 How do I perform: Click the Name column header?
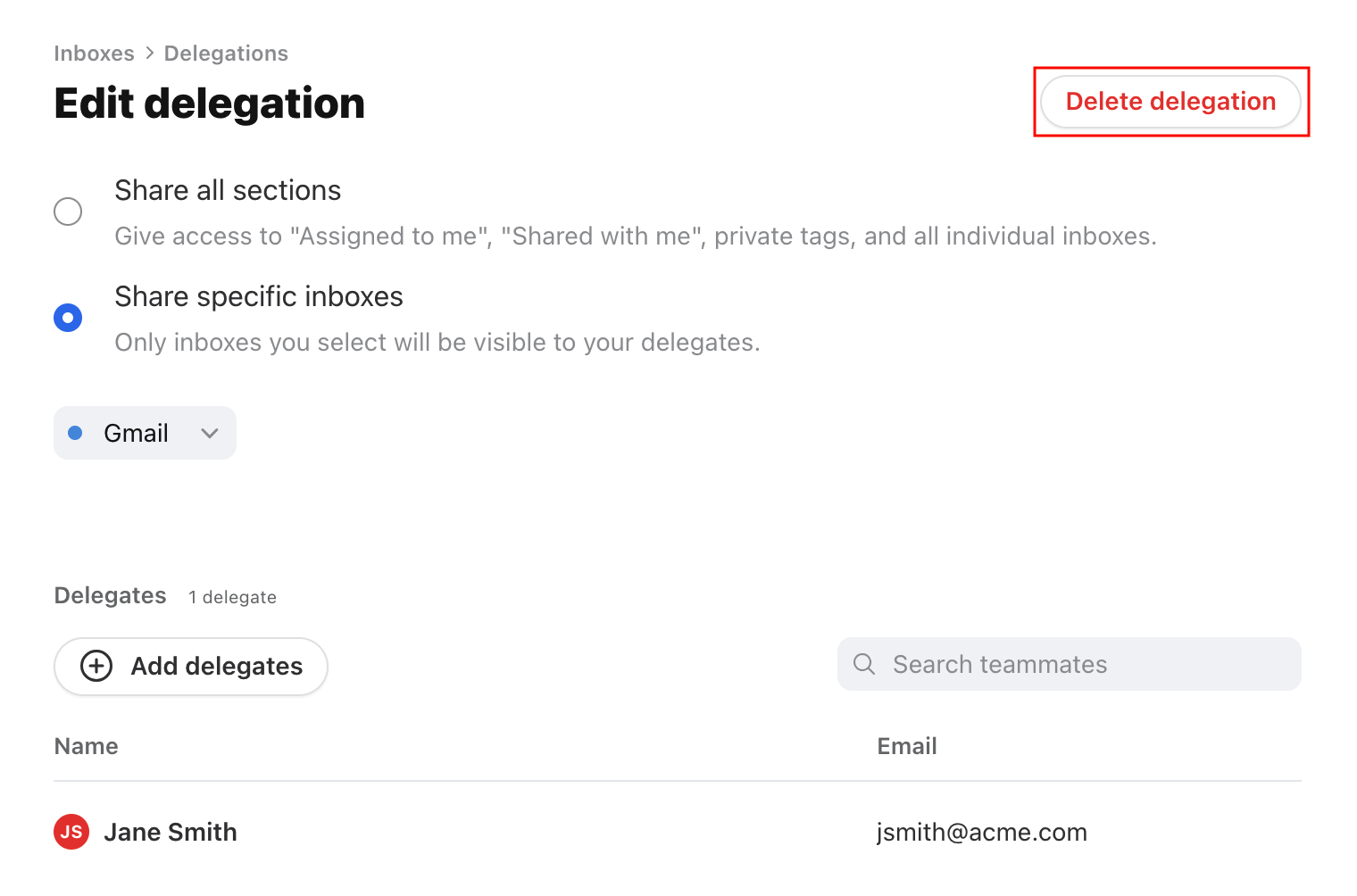pyautogui.click(x=87, y=746)
